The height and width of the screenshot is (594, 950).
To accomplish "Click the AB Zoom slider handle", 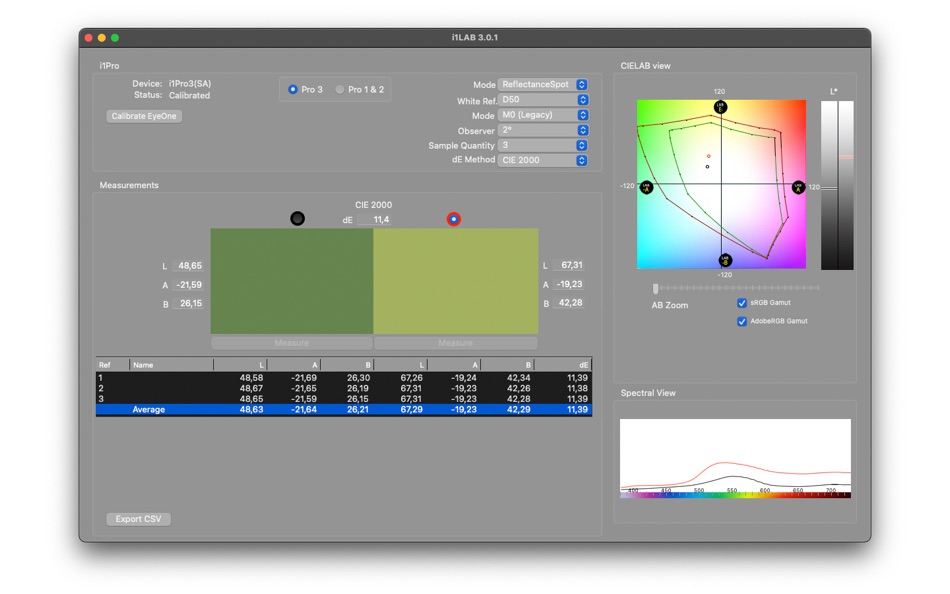I will 656,289.
